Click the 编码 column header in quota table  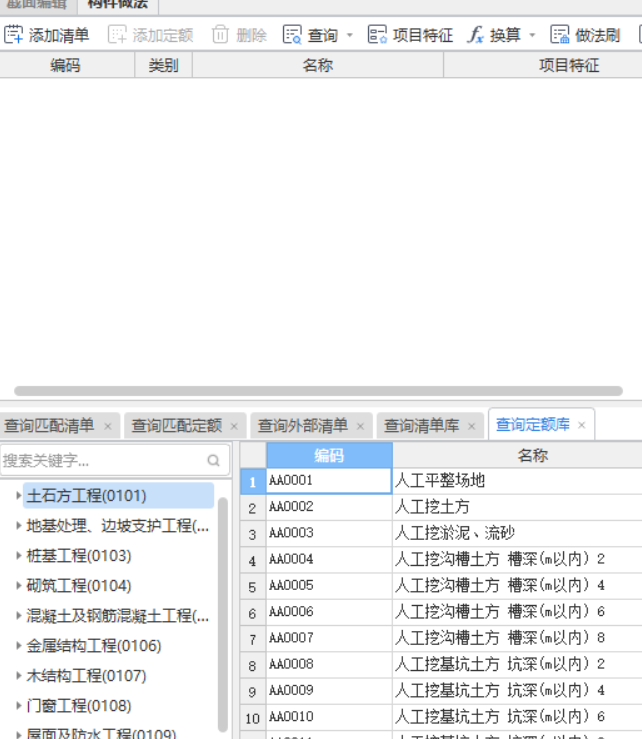point(329,455)
